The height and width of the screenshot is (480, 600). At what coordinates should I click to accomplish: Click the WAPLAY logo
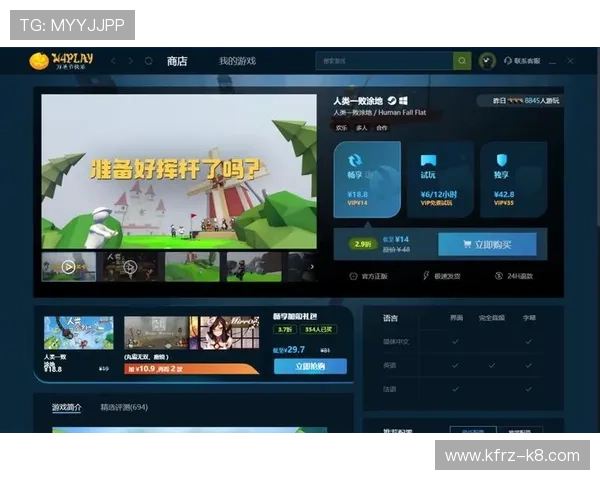coord(61,60)
